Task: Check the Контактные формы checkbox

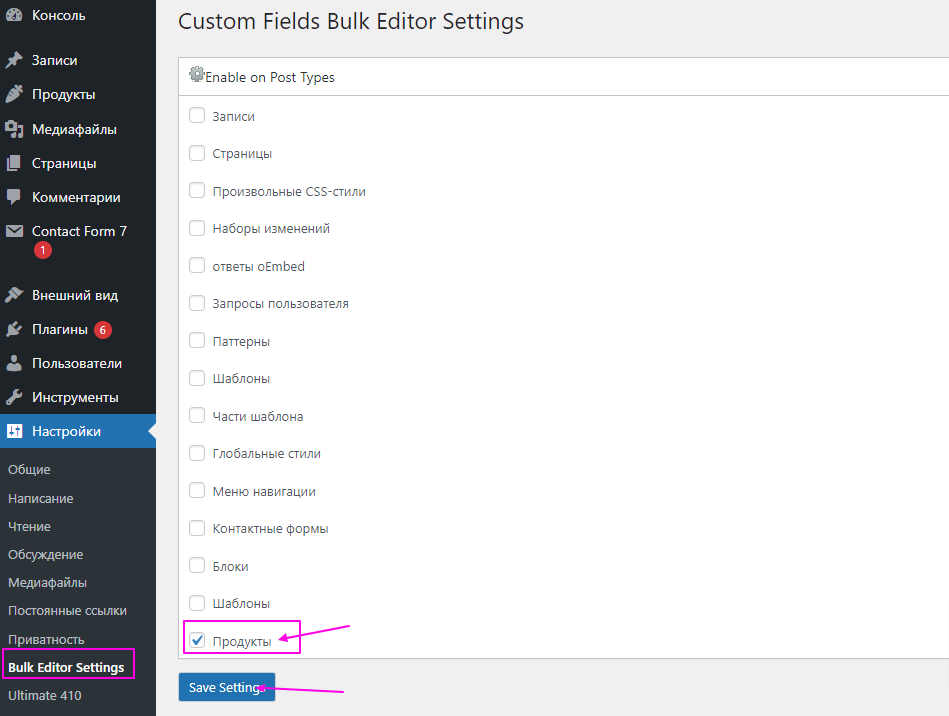Action: point(197,528)
